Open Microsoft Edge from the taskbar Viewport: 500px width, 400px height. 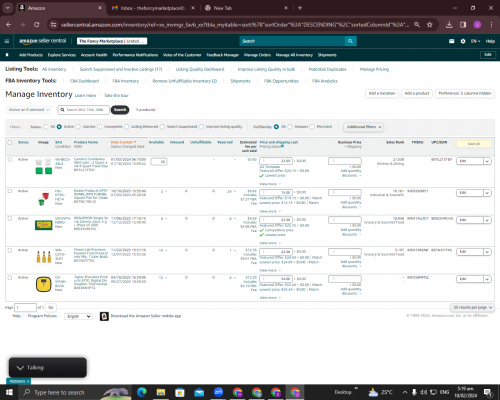coord(142,392)
